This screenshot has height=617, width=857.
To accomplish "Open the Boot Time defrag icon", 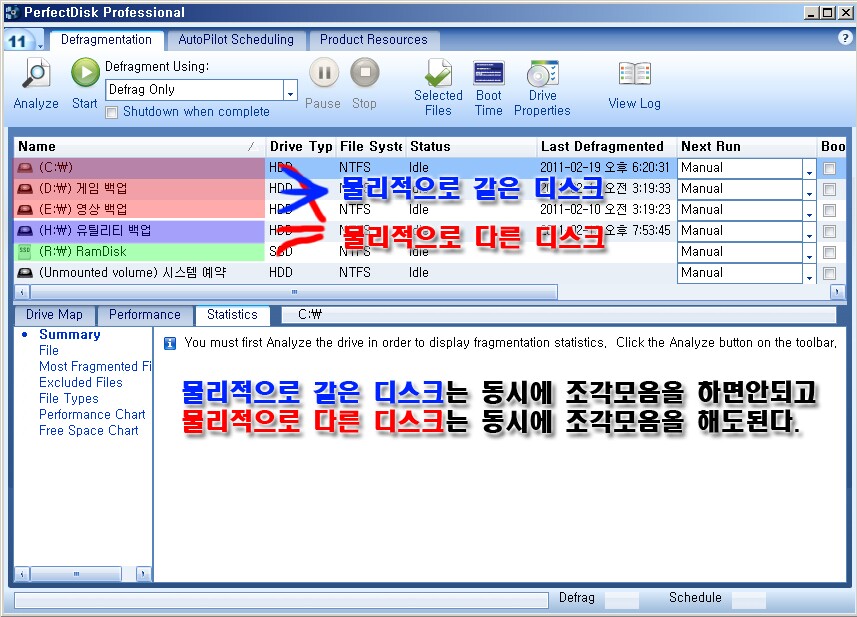I will (489, 74).
